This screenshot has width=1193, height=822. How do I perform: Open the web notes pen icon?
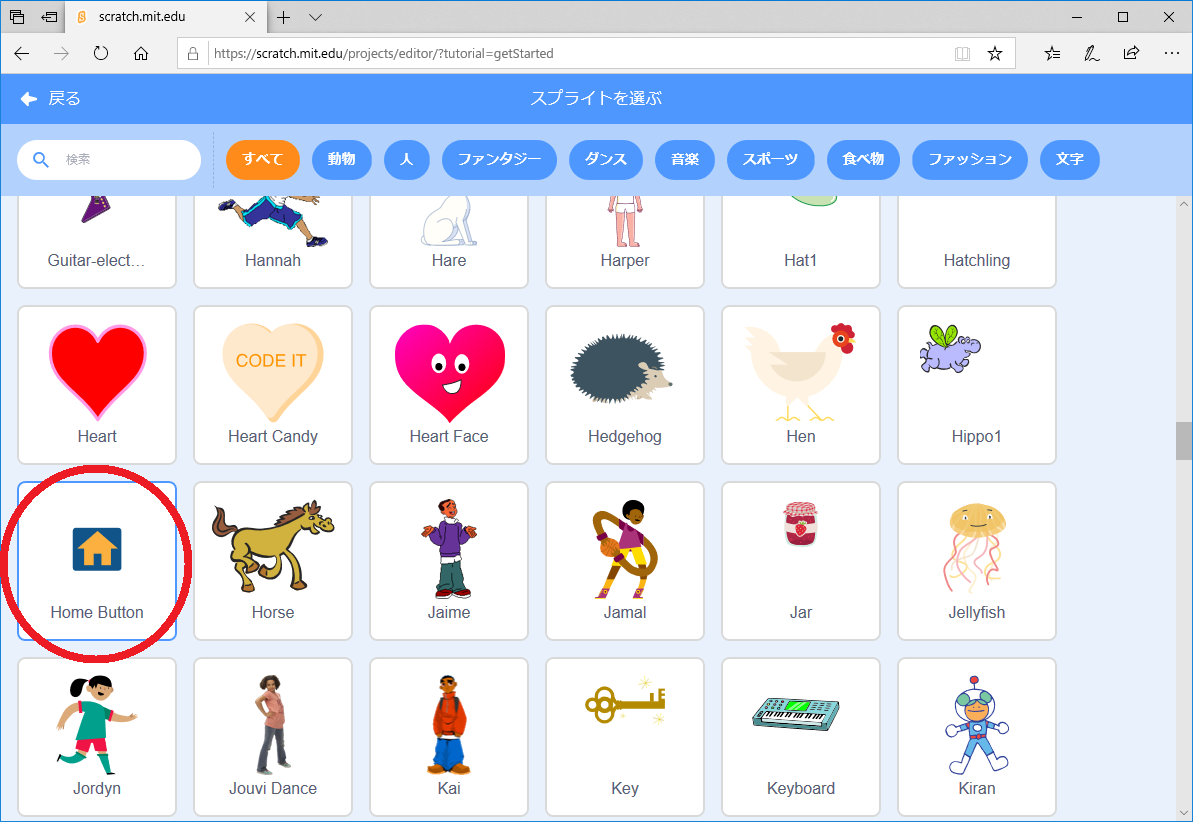click(x=1092, y=53)
